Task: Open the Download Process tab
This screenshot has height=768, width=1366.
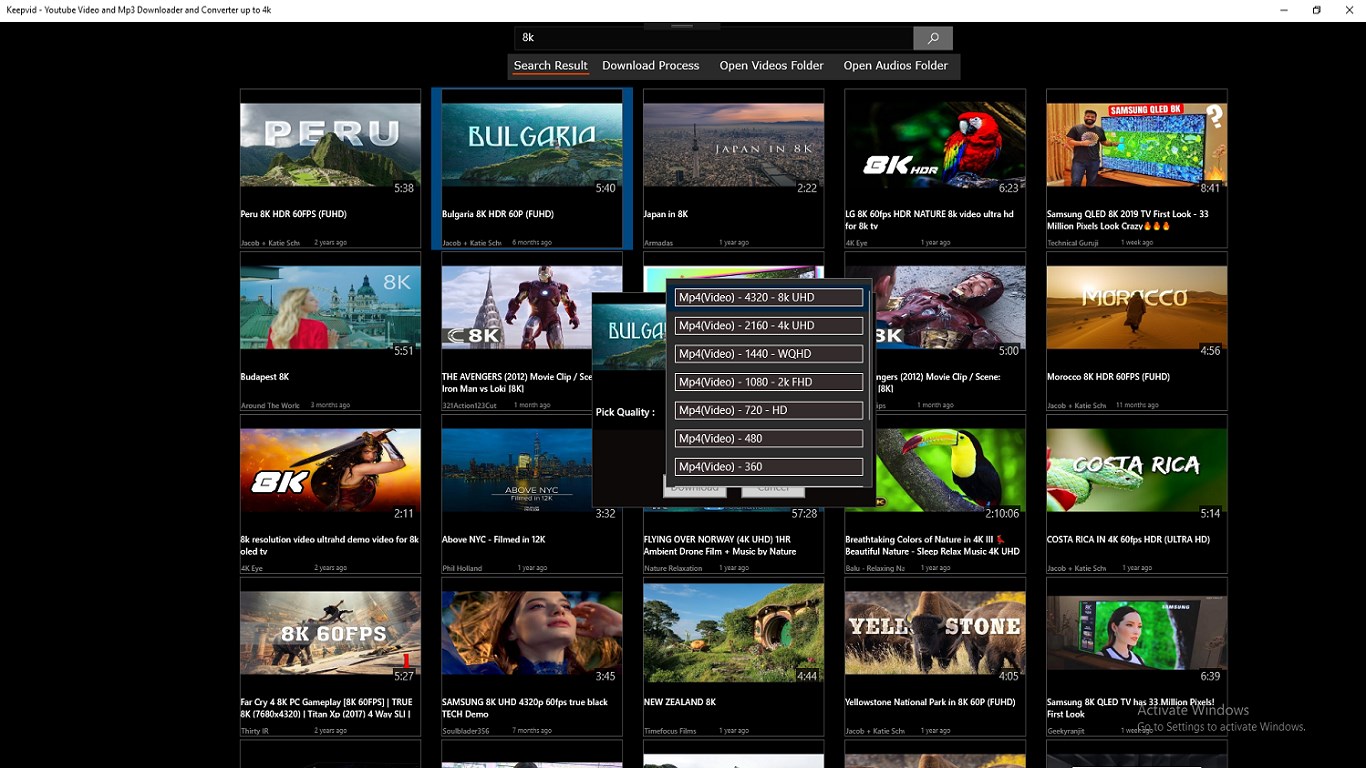Action: [651, 66]
